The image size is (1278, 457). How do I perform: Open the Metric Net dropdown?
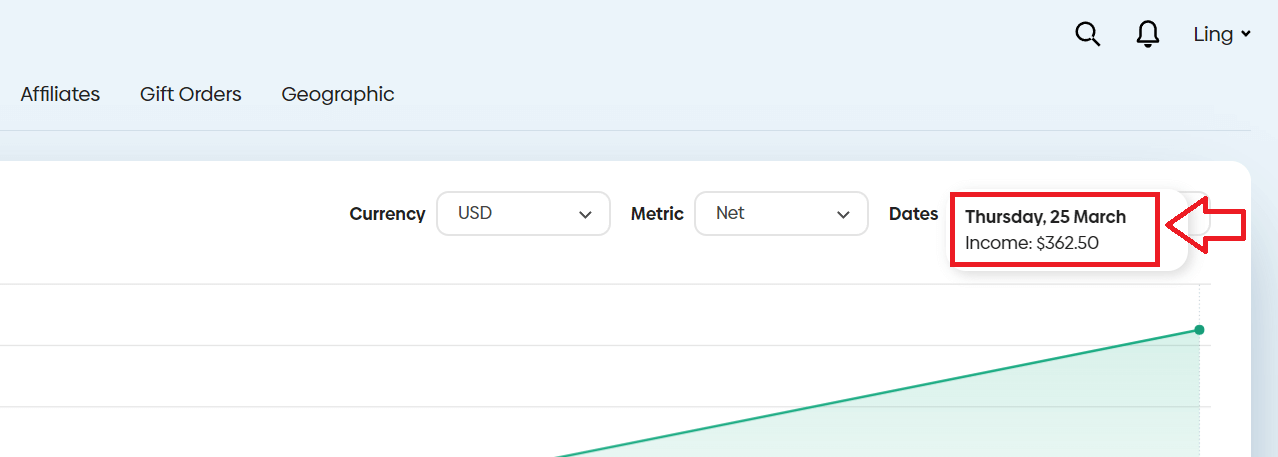click(781, 214)
